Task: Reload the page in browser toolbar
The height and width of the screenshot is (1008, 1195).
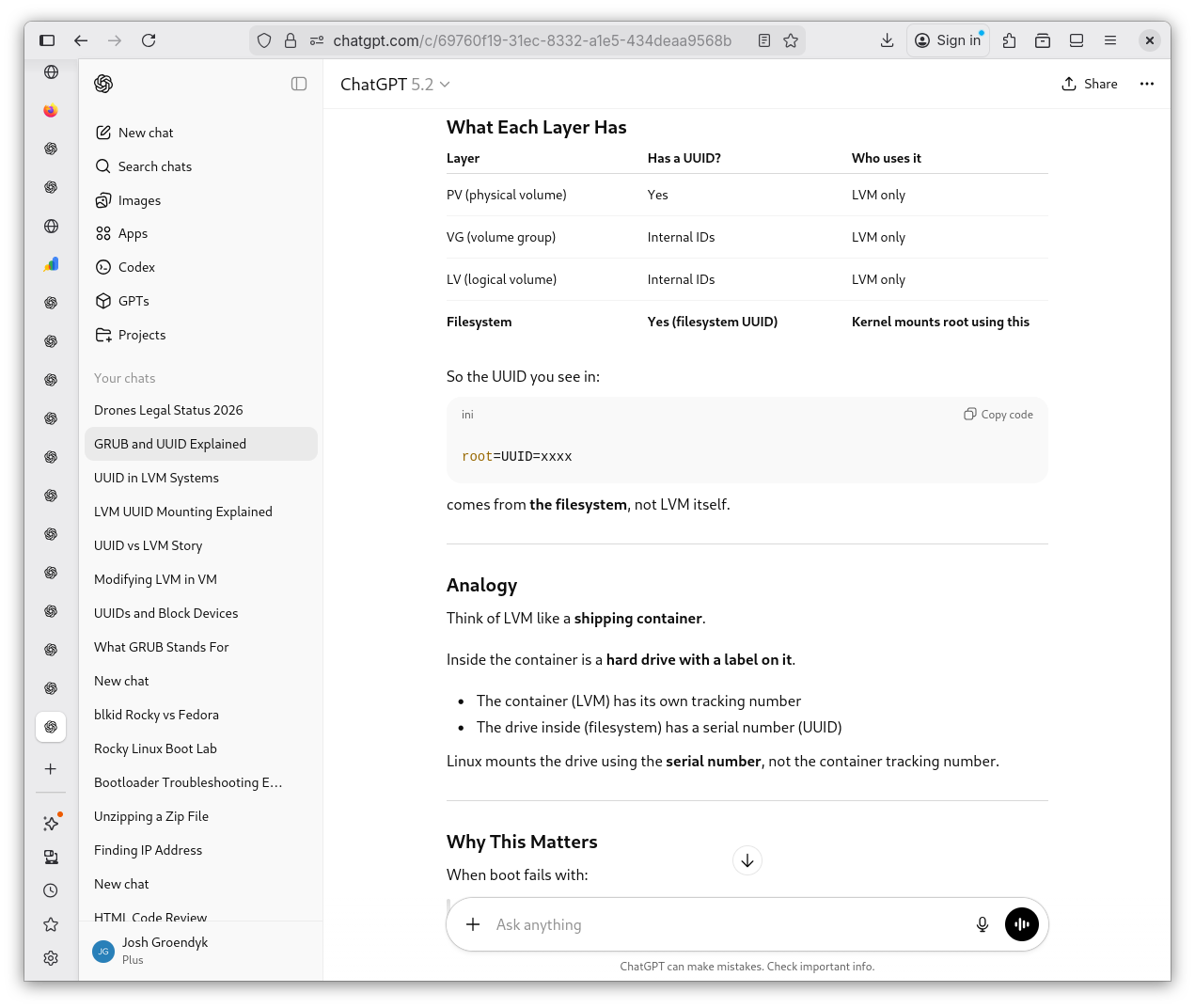Action: click(149, 40)
